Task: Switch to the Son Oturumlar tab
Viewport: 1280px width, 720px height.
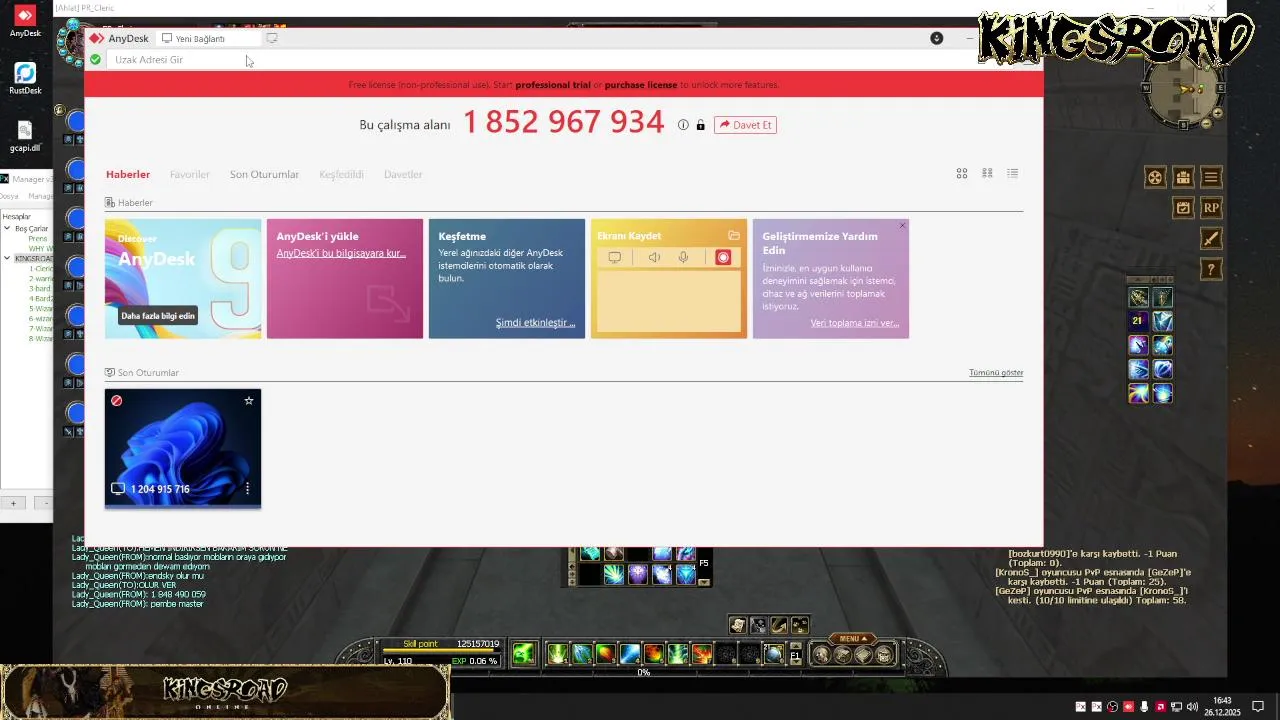Action: click(x=264, y=174)
